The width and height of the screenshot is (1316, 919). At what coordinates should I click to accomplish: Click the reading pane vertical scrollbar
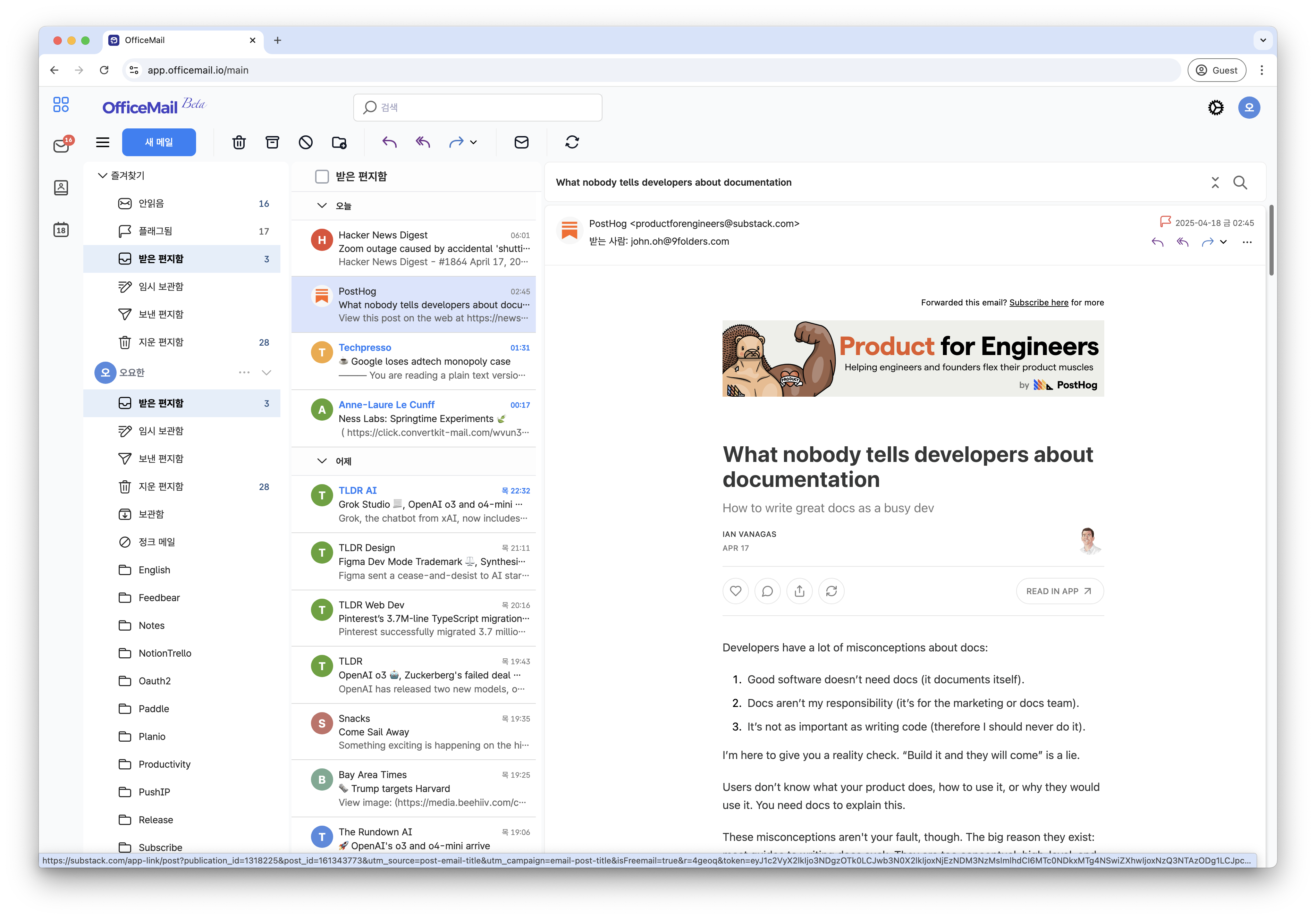pos(1271,241)
